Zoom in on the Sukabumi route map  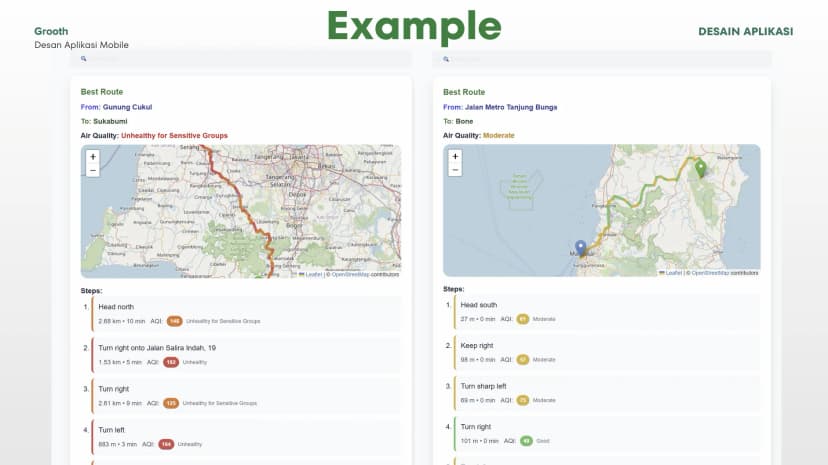93,157
